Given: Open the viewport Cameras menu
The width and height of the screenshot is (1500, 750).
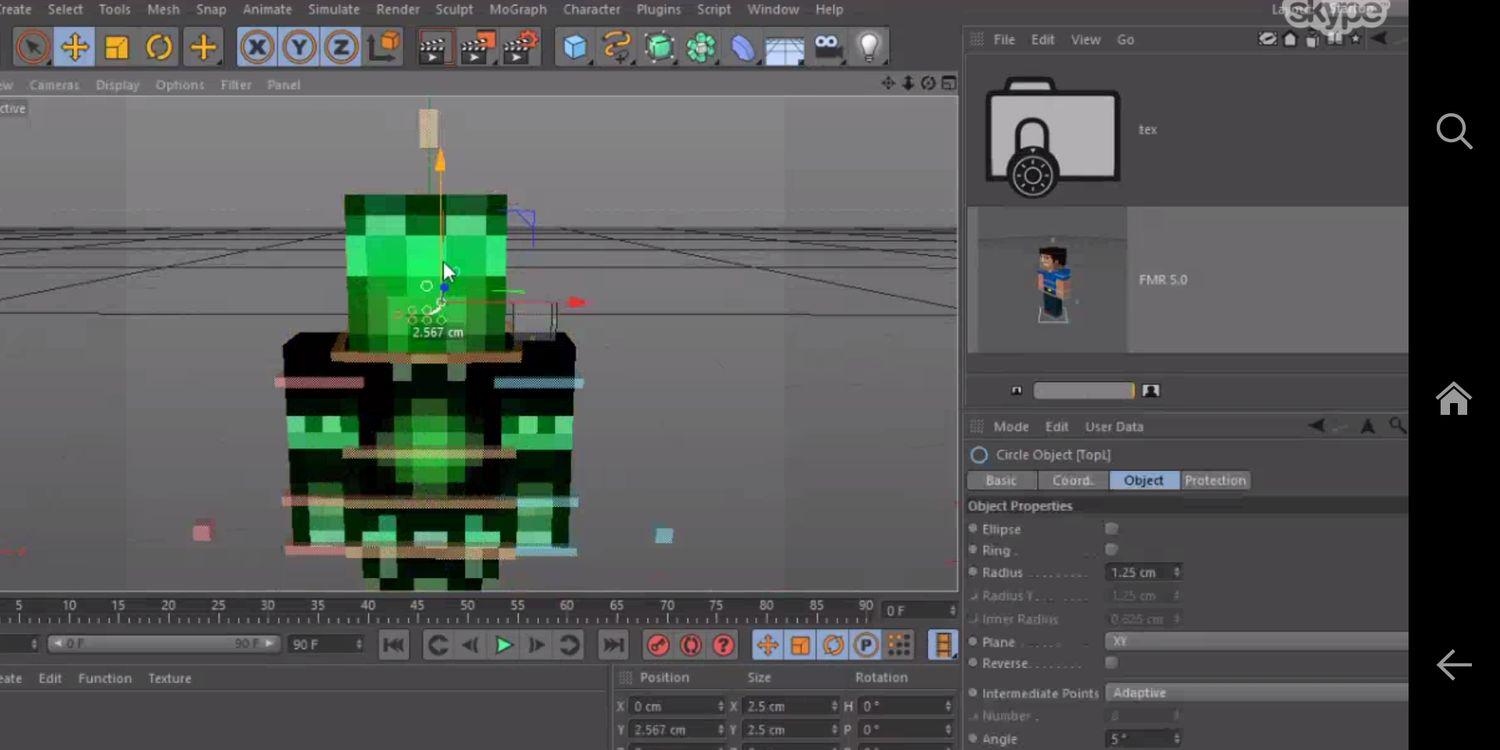Looking at the screenshot, I should 54,85.
